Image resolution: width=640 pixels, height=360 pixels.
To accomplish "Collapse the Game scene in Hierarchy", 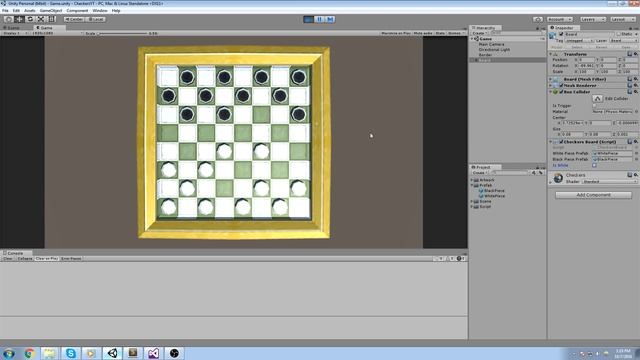I will [x=472, y=39].
